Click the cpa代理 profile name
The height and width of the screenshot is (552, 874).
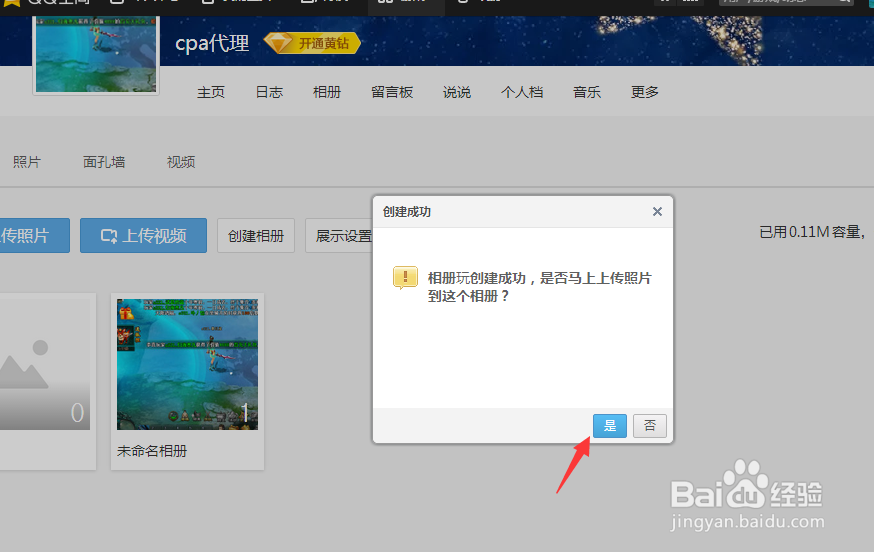tap(212, 43)
